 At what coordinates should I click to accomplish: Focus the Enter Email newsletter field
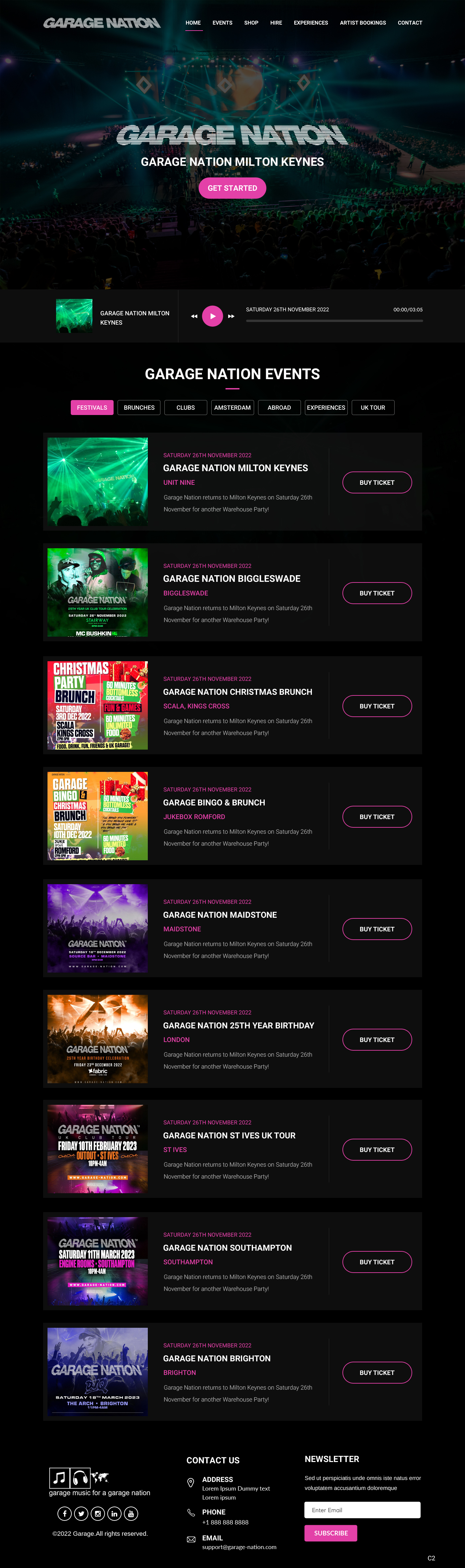362,1510
